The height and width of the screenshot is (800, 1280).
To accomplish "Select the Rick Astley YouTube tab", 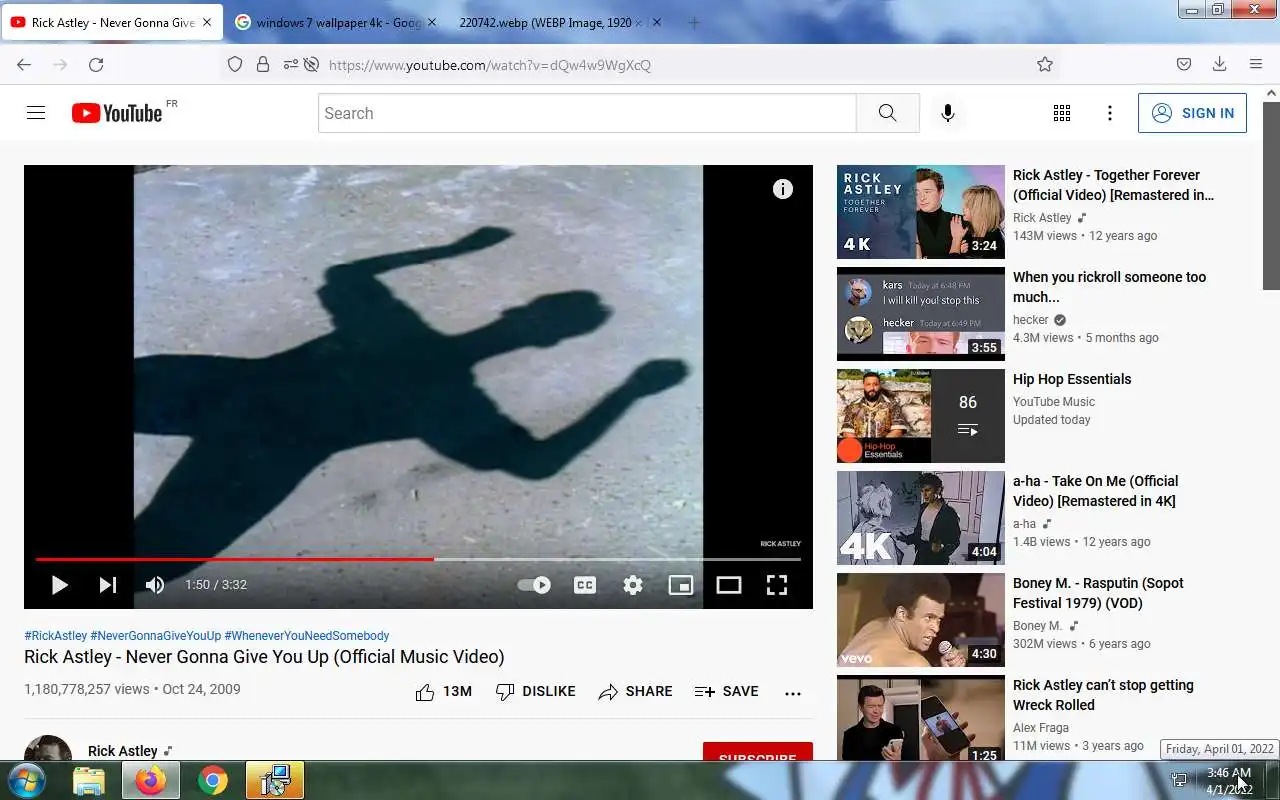I will [112, 22].
